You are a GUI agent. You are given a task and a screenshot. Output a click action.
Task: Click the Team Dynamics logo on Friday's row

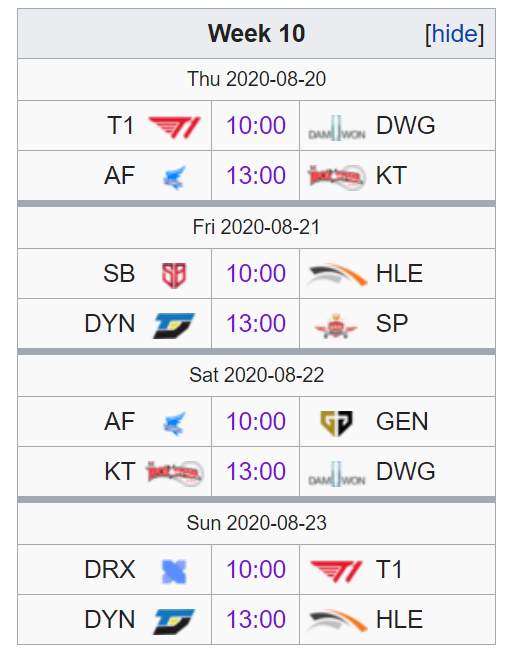click(x=174, y=325)
